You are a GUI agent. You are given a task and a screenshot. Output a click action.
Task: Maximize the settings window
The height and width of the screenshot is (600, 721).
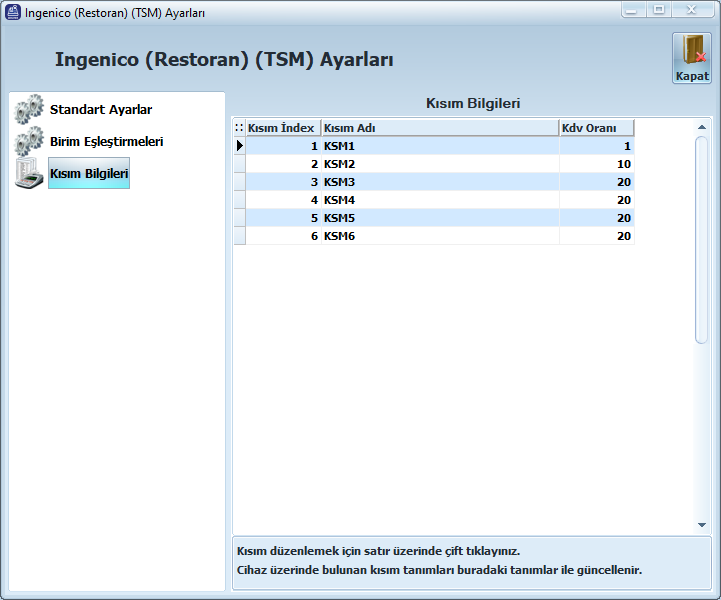(659, 10)
